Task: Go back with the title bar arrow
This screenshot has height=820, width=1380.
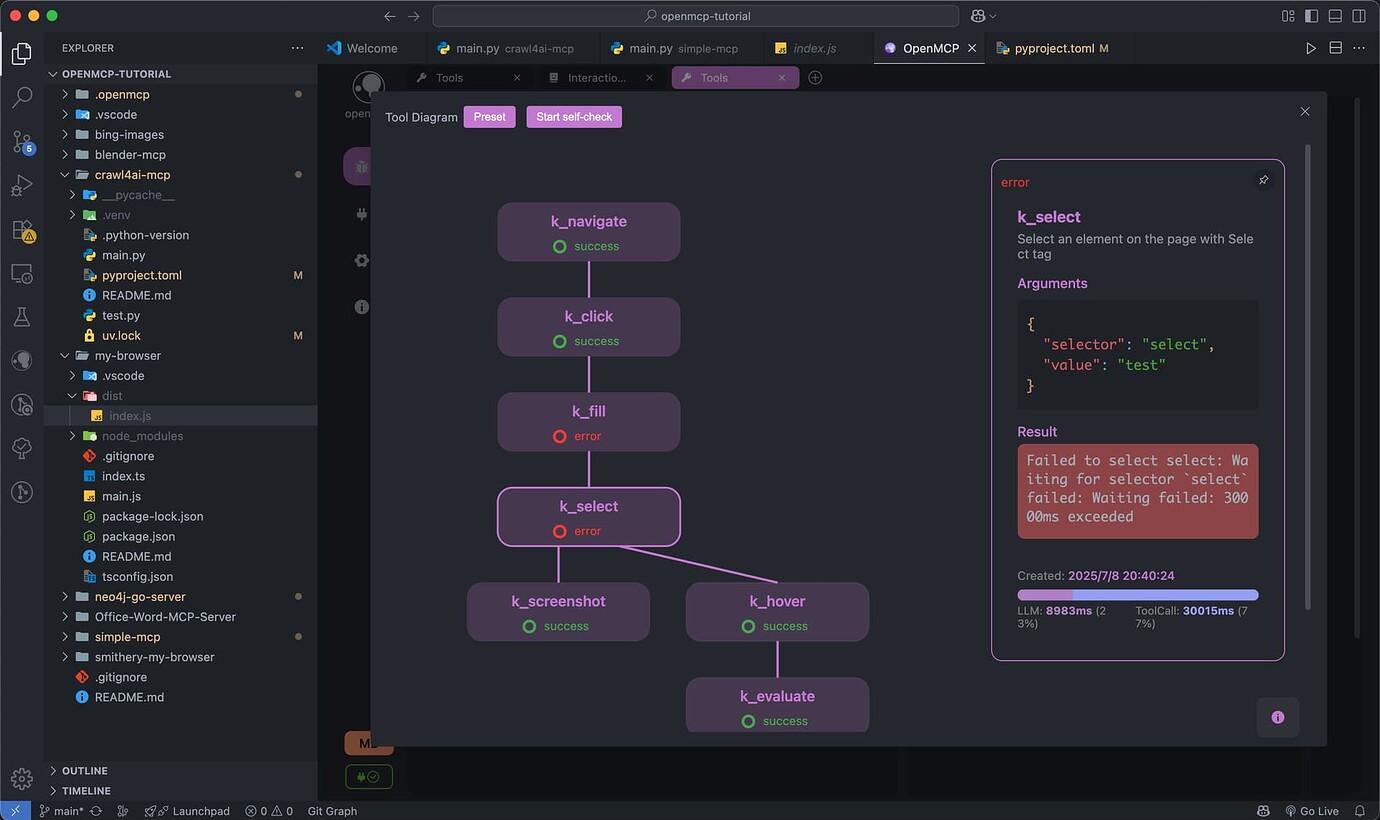Action: pyautogui.click(x=390, y=16)
